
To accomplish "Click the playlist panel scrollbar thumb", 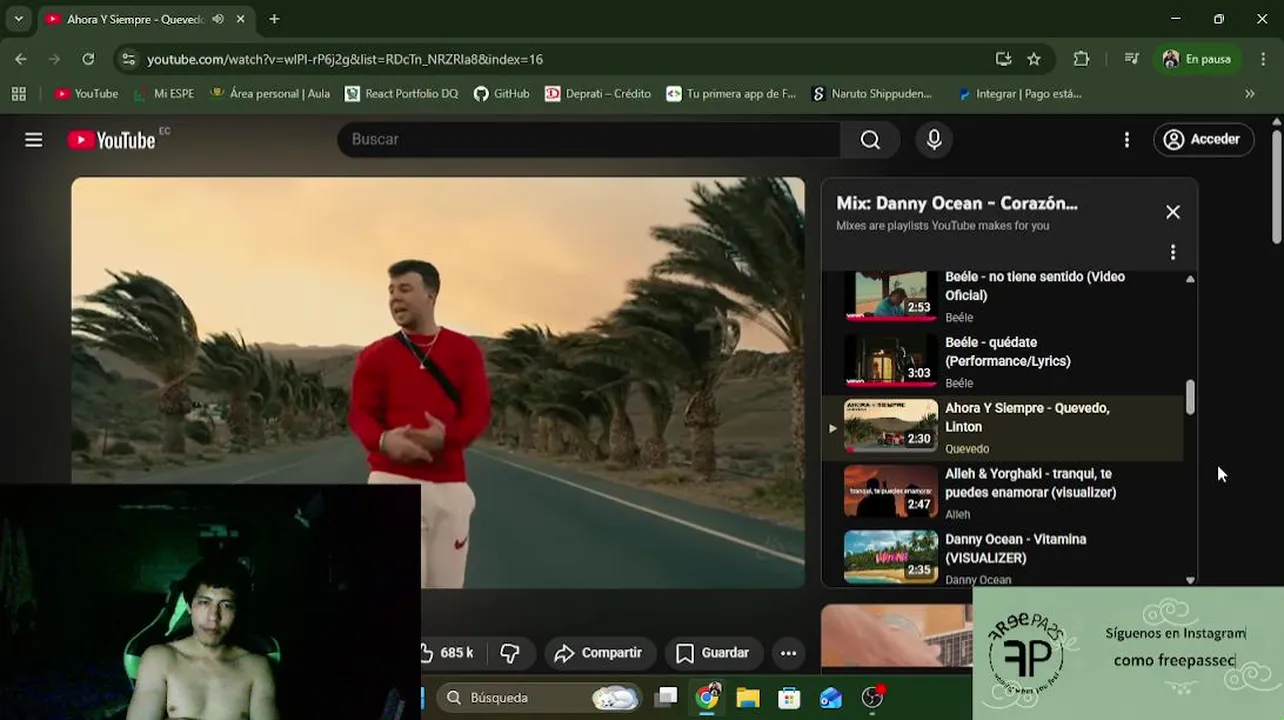I will [x=1190, y=397].
